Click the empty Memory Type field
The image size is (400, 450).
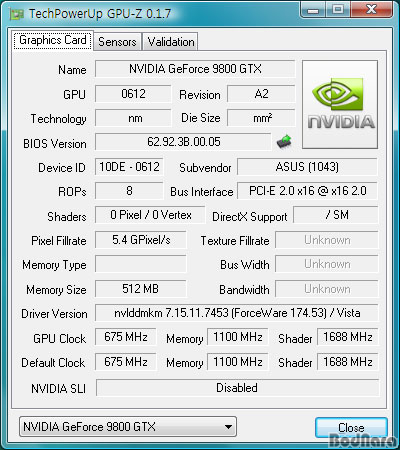140,264
